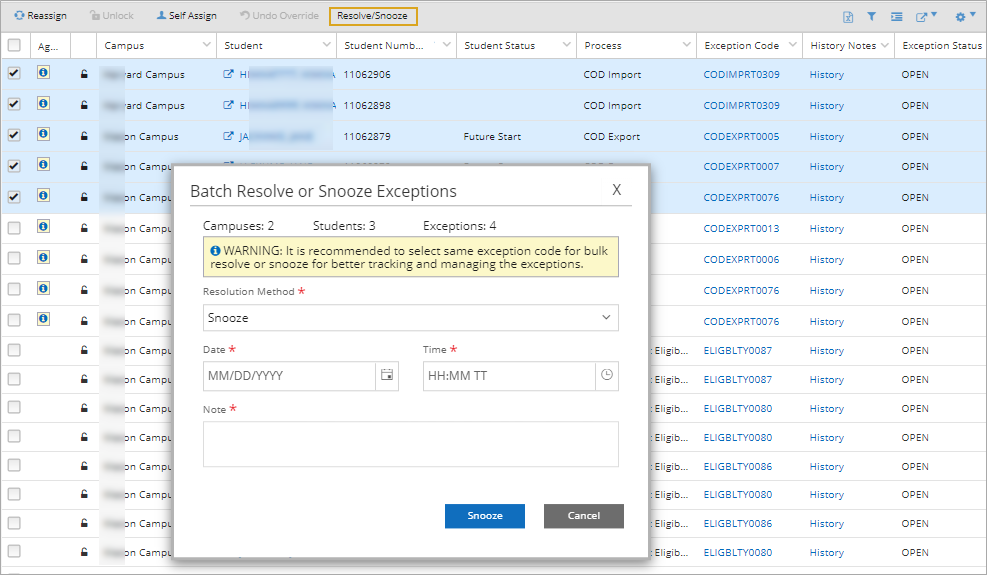Click the filter funnel icon in toolbar
This screenshot has height=575, width=987.
coord(871,16)
